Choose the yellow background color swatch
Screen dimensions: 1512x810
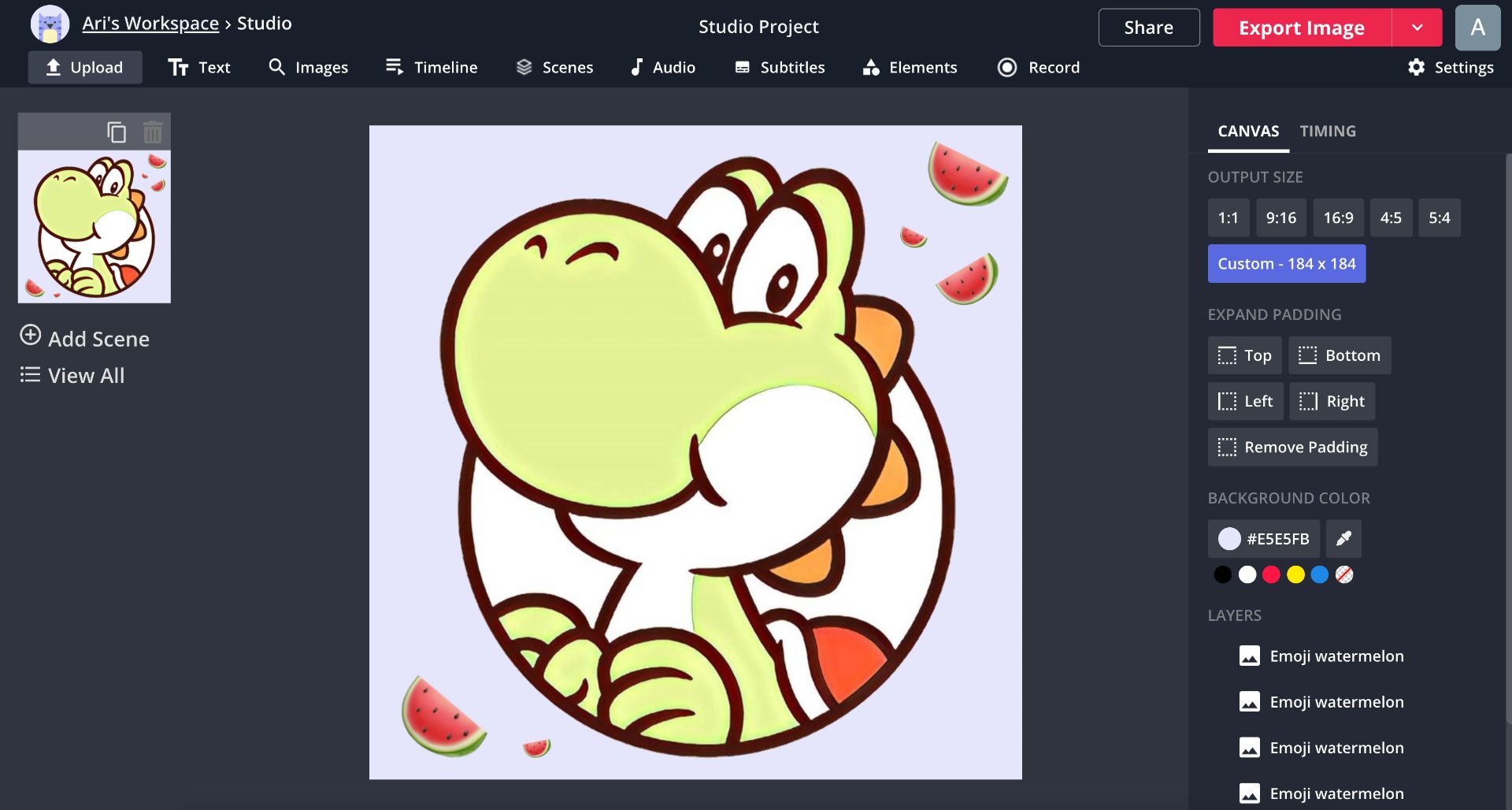tap(1295, 575)
